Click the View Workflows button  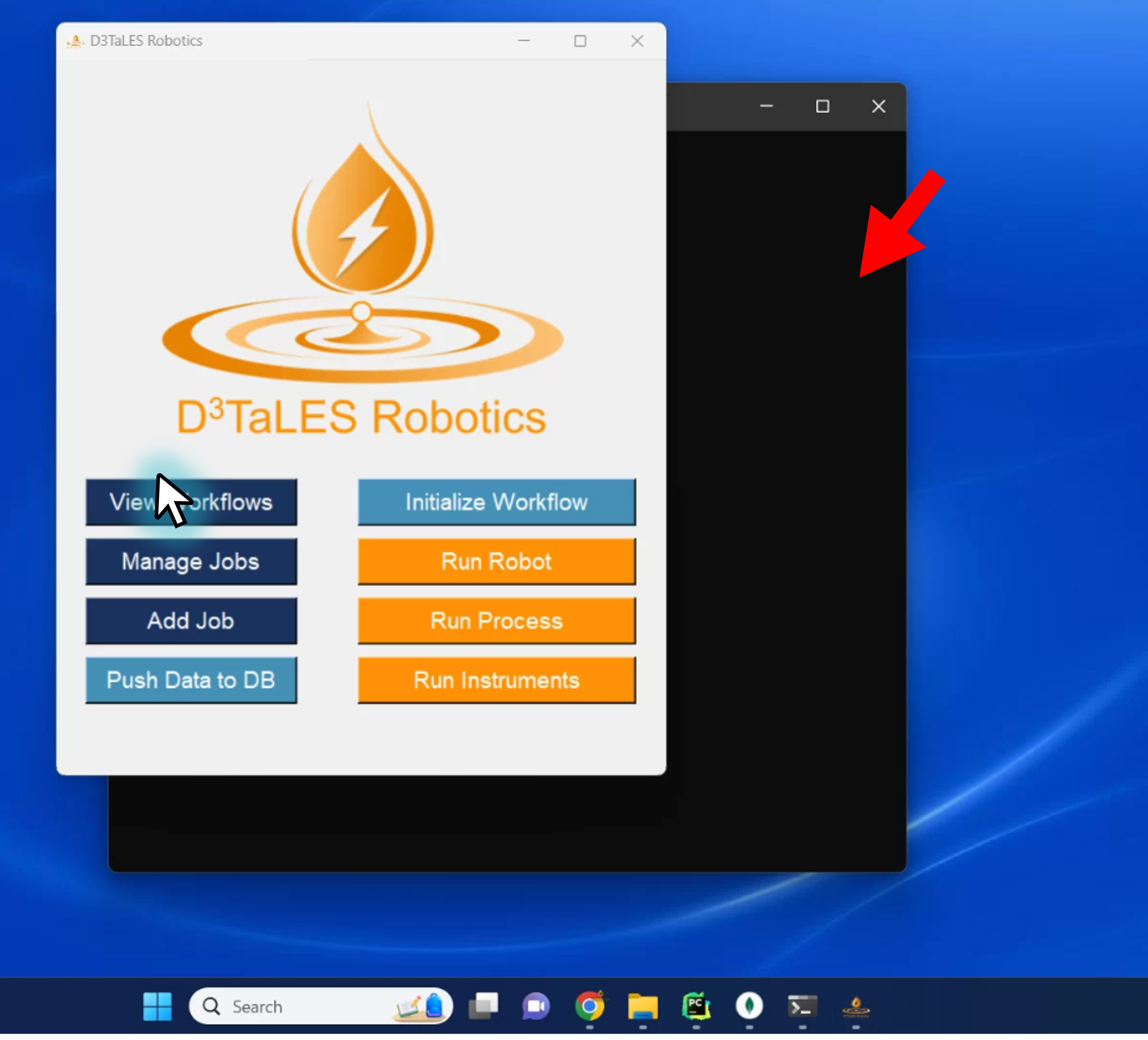pos(191,502)
